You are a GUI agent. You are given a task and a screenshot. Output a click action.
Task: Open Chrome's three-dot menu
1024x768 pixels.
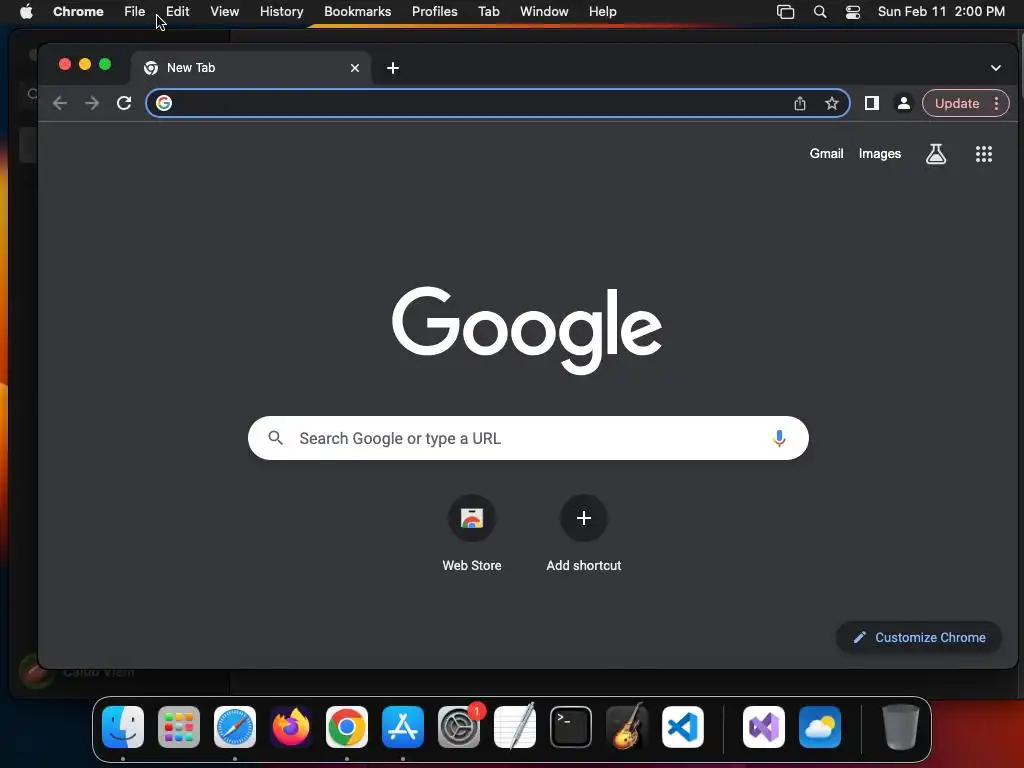click(x=996, y=103)
